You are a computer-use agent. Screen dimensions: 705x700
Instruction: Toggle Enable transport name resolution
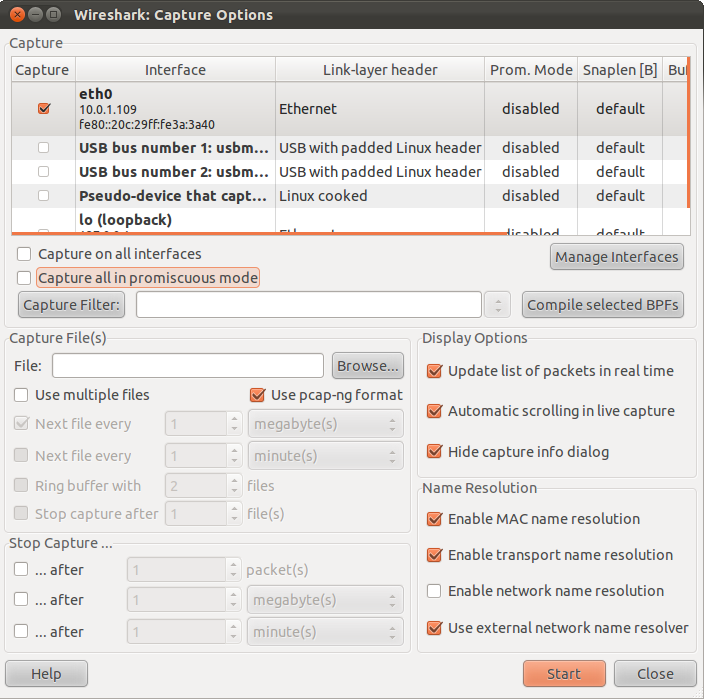(434, 555)
